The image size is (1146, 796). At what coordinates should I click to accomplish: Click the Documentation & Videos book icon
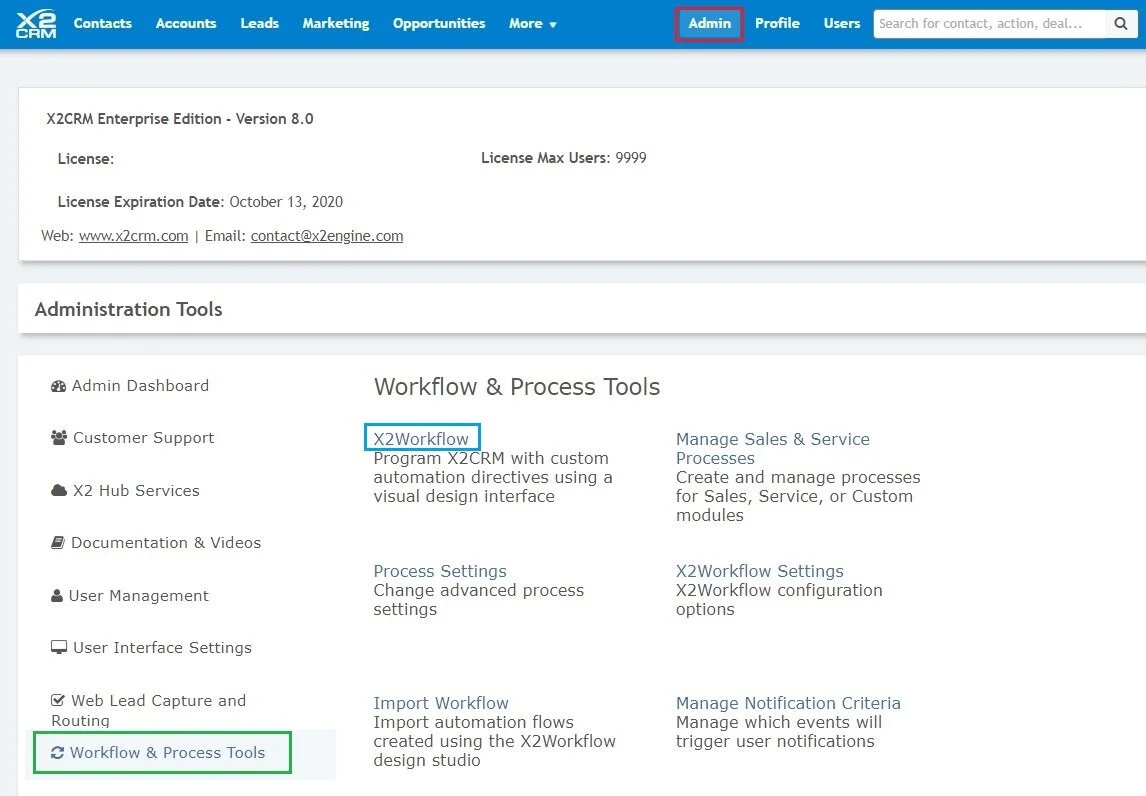tap(58, 542)
